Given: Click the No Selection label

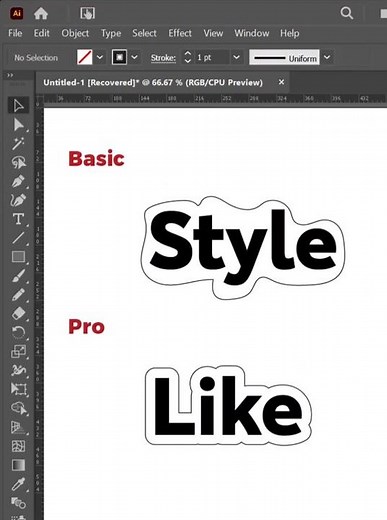Looking at the screenshot, I should pyautogui.click(x=36, y=58).
